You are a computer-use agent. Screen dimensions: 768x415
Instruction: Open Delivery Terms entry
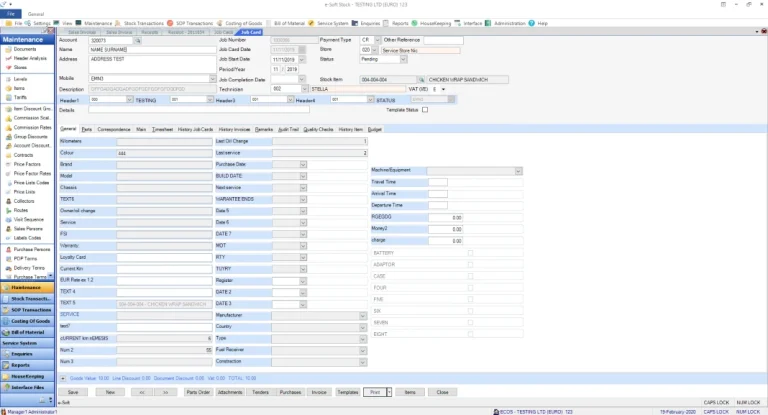coord(29,268)
